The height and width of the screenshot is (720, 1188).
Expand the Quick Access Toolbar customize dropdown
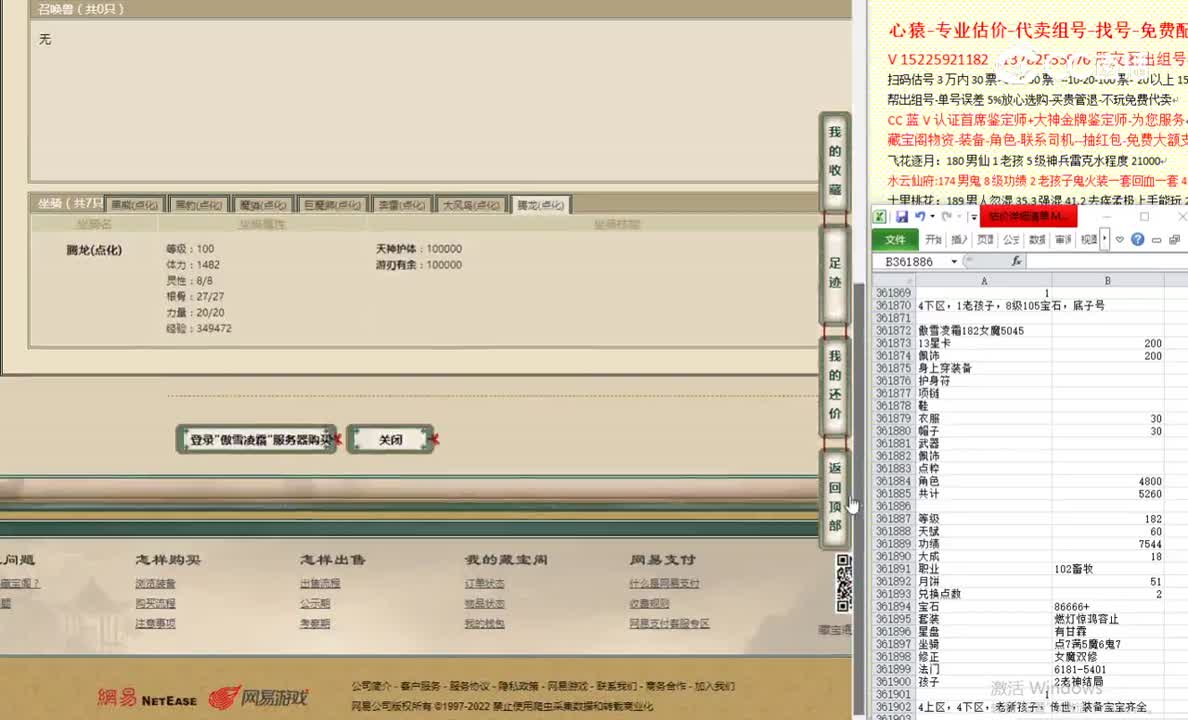pyautogui.click(x=973, y=217)
